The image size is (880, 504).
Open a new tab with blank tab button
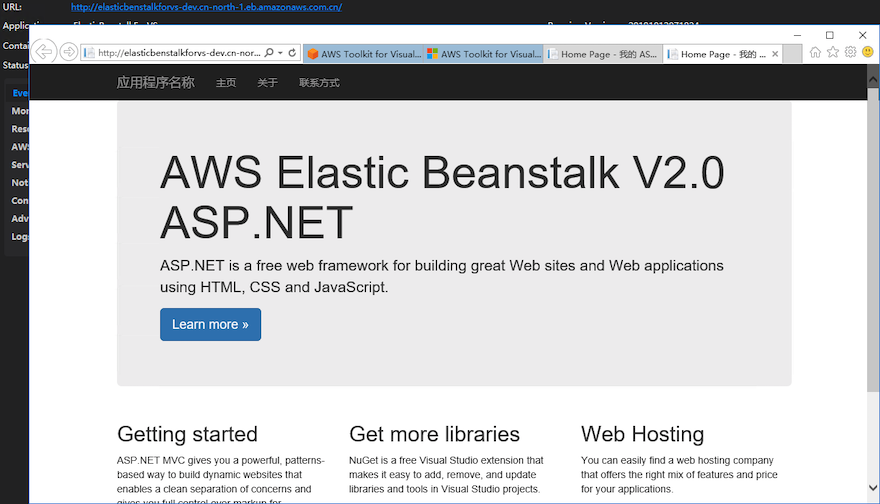[792, 54]
